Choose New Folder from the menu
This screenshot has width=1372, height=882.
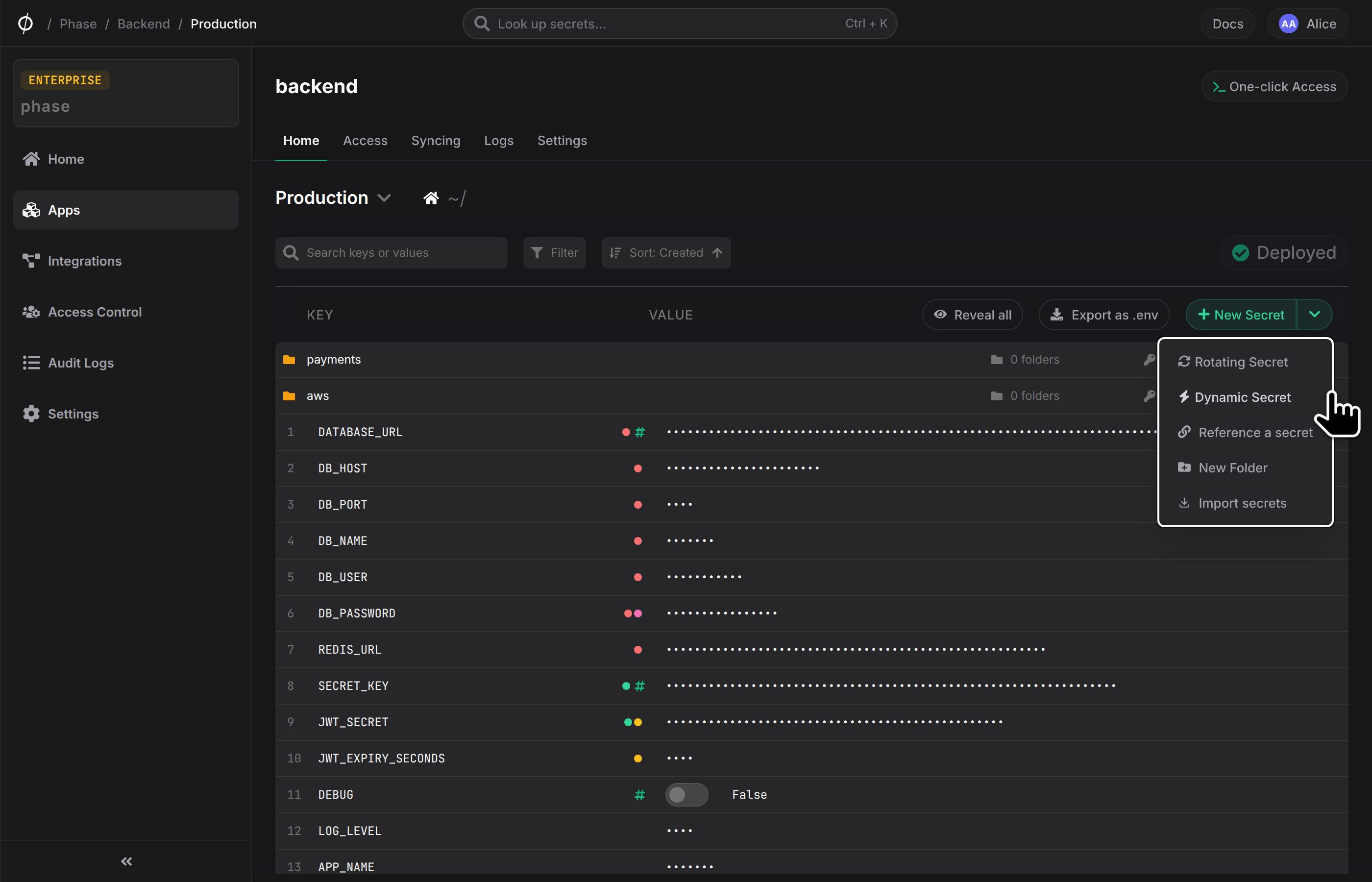click(x=1245, y=468)
